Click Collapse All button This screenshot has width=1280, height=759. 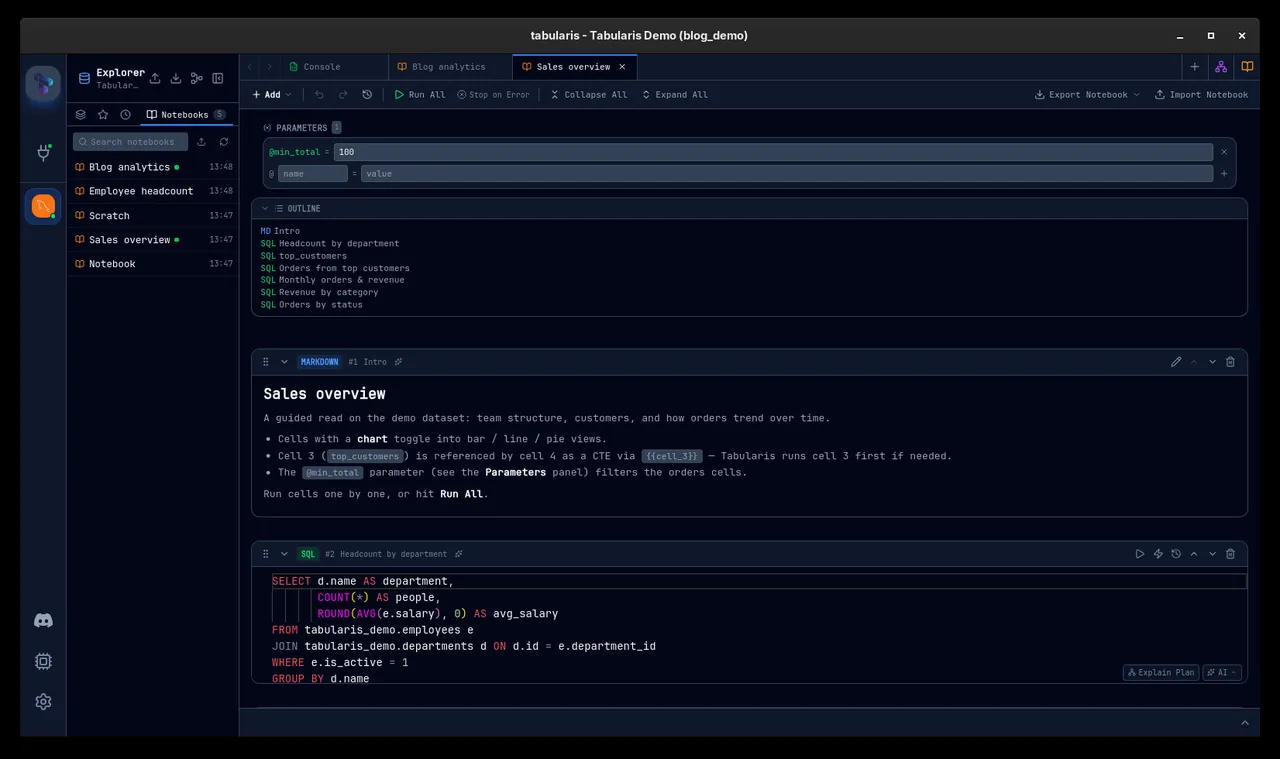(x=589, y=95)
